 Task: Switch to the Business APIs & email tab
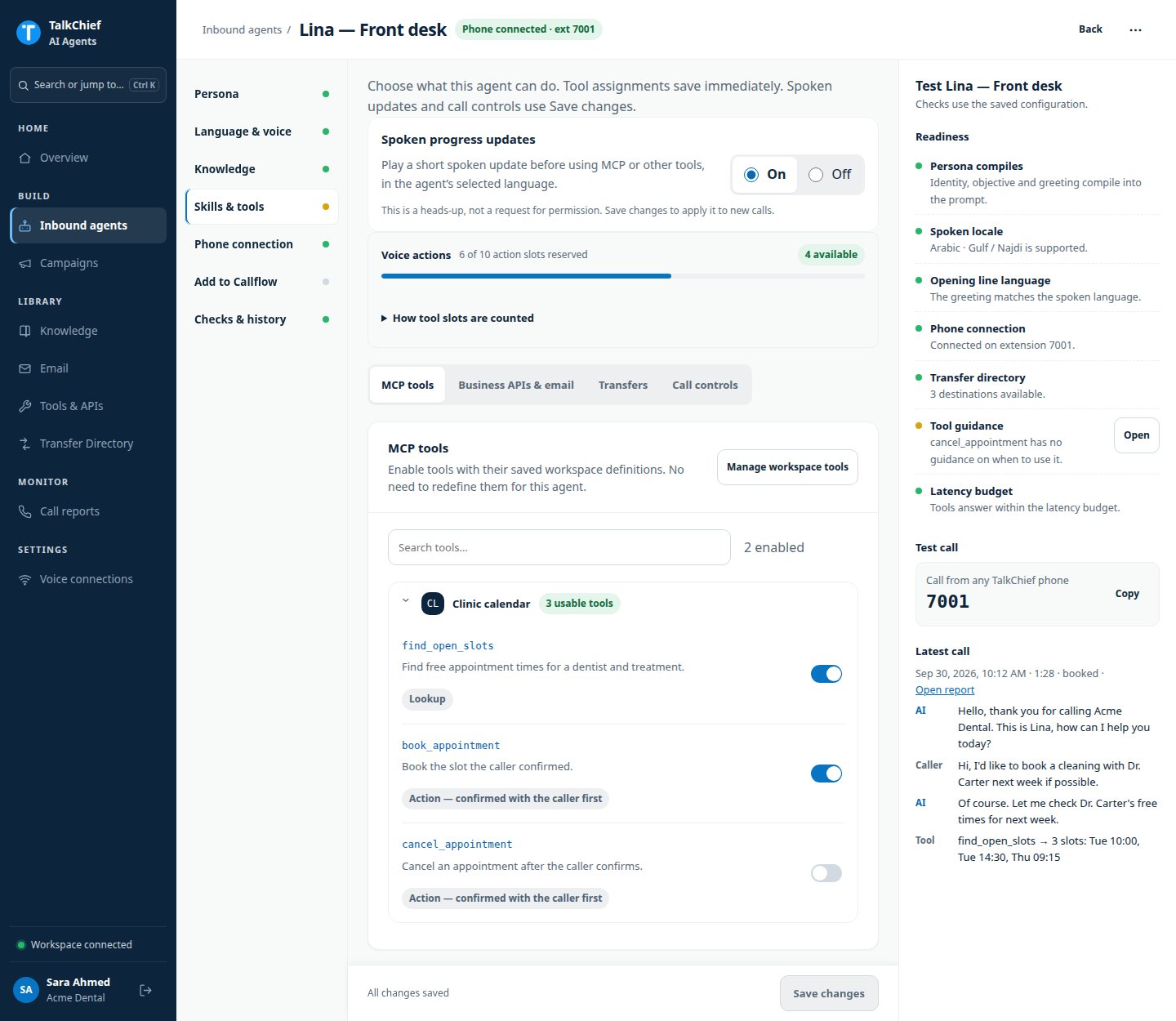click(x=516, y=386)
